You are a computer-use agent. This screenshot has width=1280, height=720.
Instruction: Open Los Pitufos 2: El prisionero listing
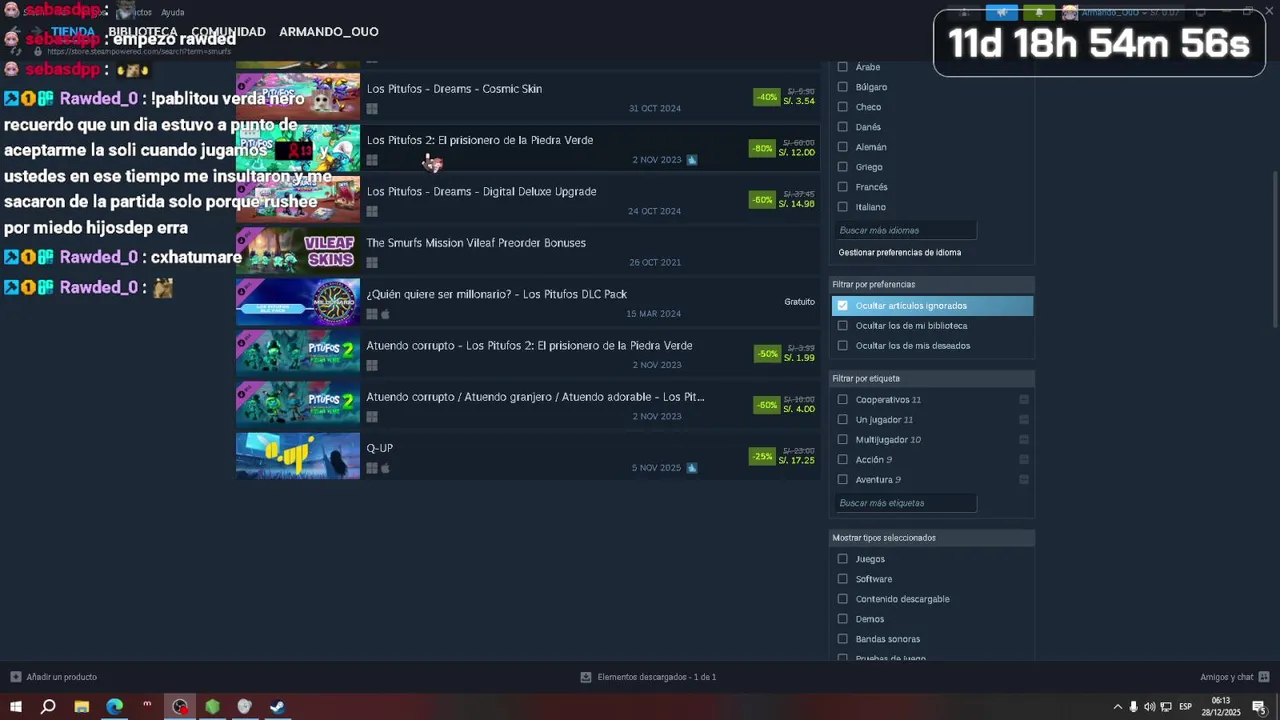coord(528,148)
